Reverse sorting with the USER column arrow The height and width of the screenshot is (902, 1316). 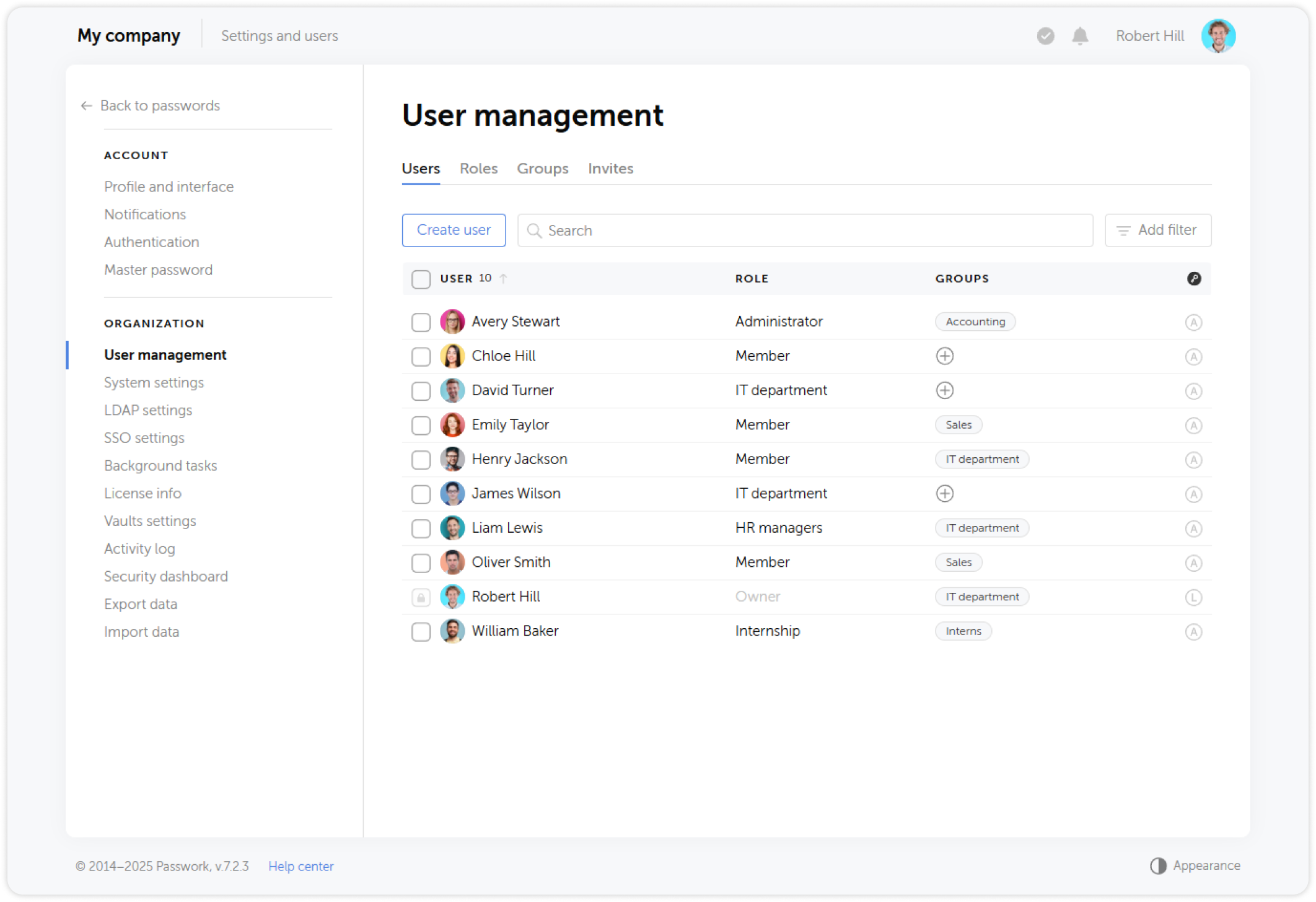point(503,279)
